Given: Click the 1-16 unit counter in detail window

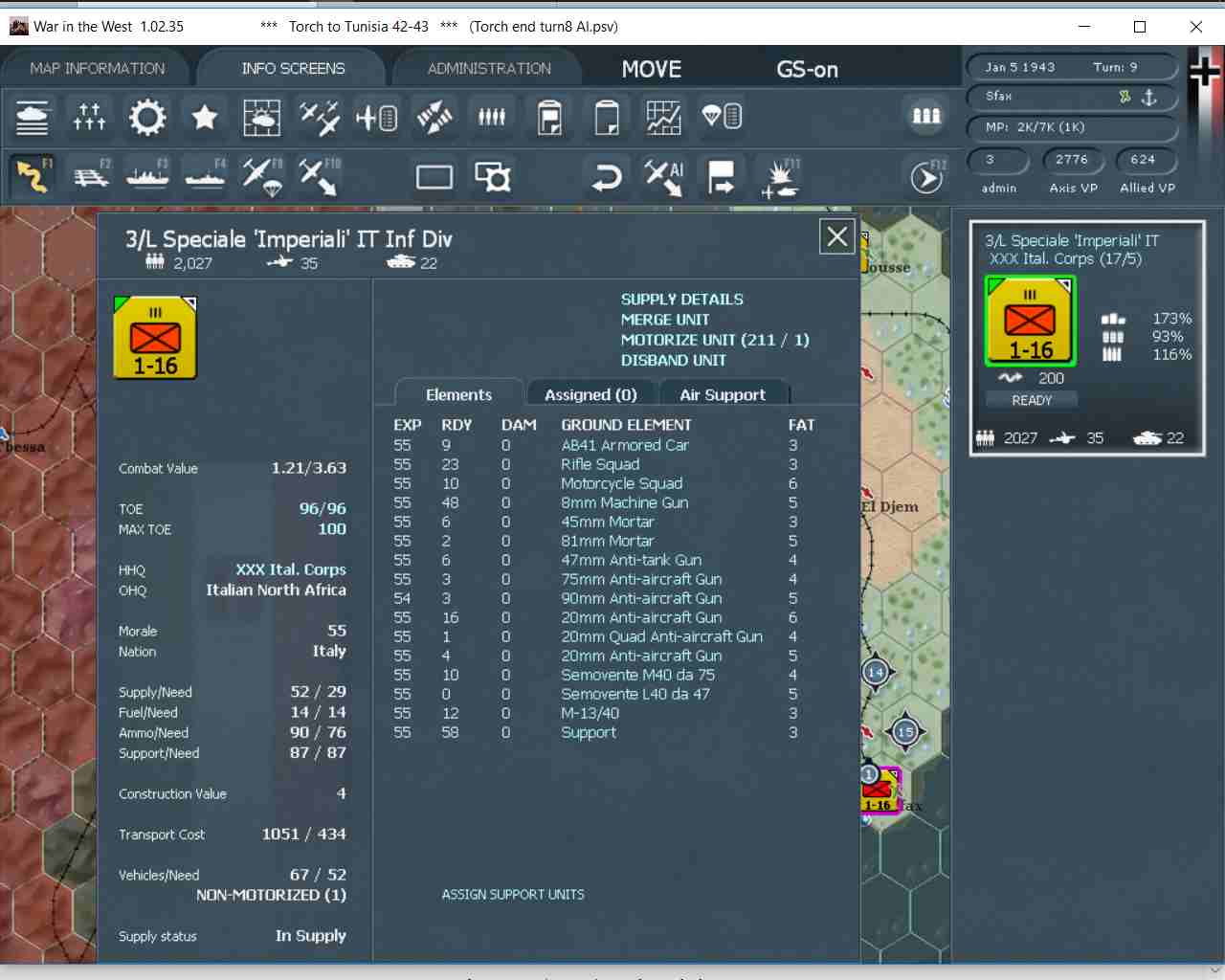Looking at the screenshot, I should click(x=155, y=338).
